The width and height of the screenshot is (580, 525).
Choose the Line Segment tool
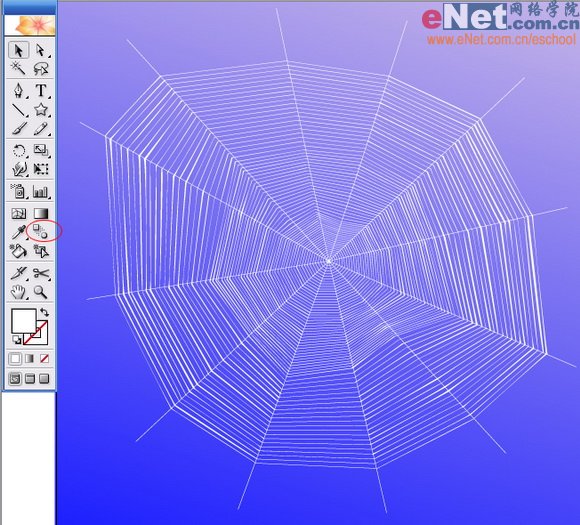click(18, 110)
